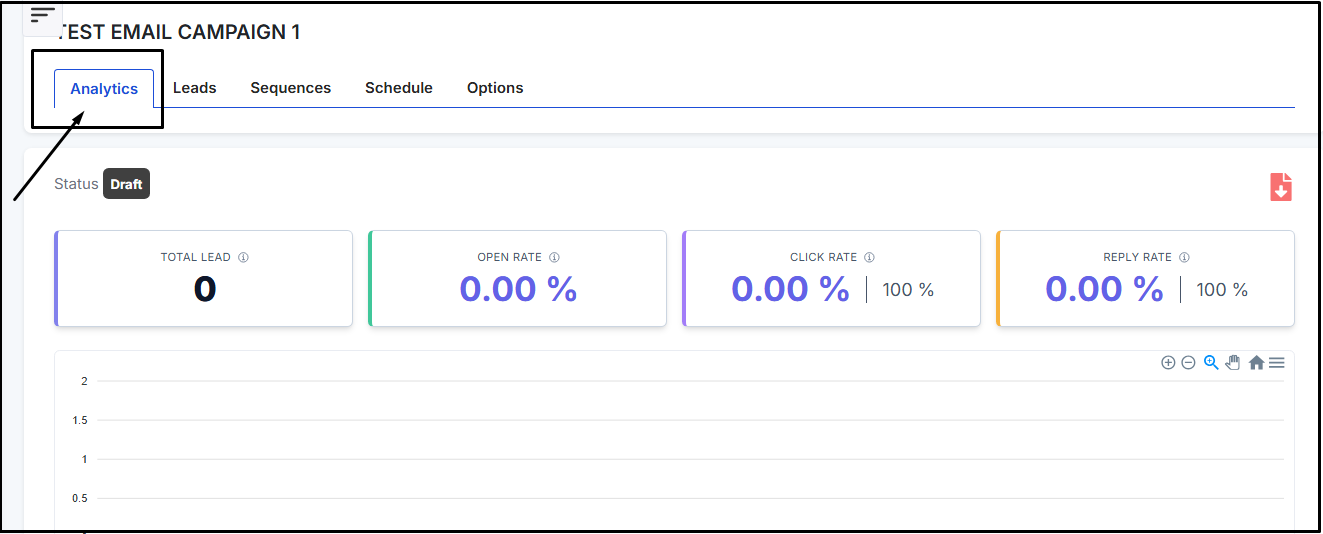Download the campaign report file icon
This screenshot has width=1323, height=534.
(x=1281, y=187)
